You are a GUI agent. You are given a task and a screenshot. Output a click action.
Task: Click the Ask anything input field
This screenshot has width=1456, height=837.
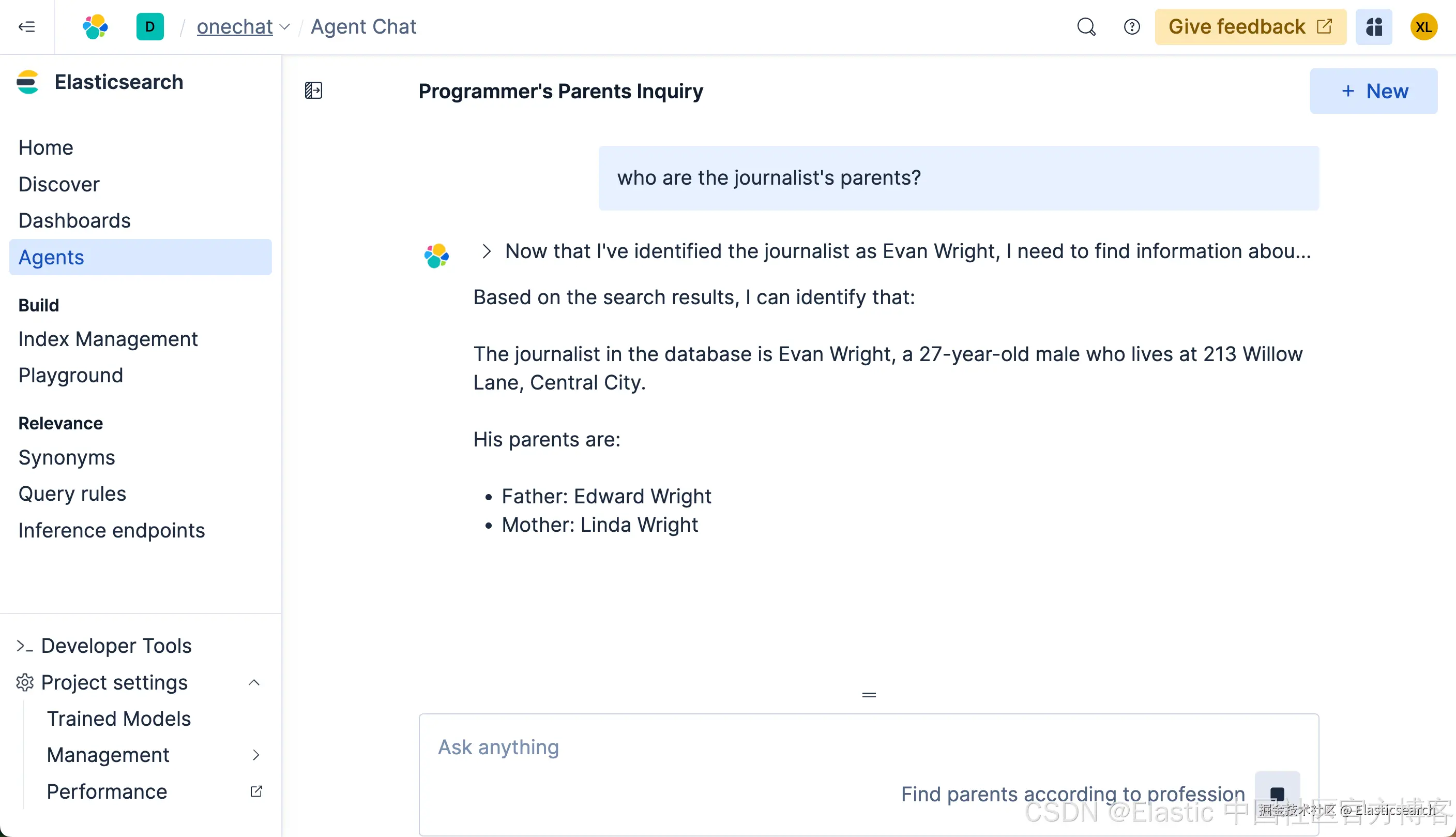(x=869, y=748)
